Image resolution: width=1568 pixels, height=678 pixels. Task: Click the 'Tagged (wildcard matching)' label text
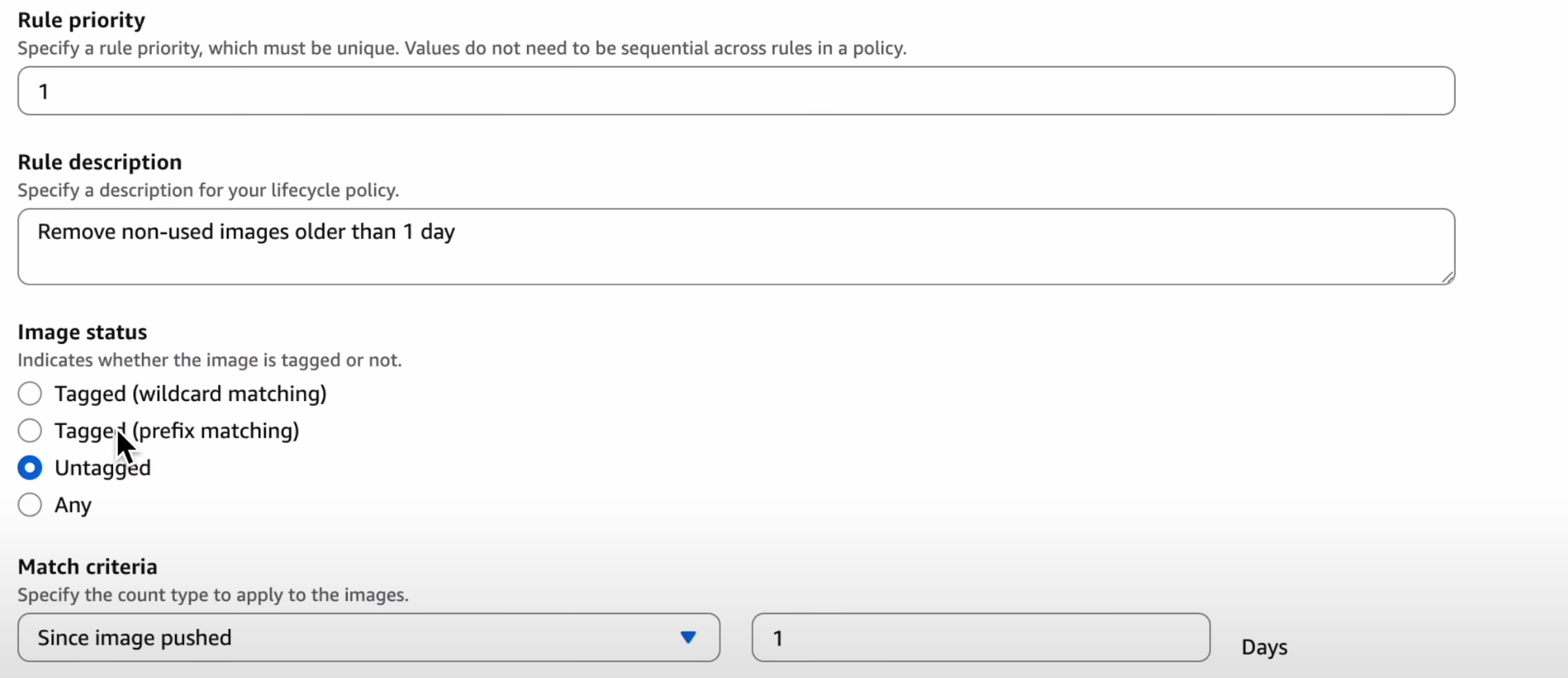(190, 393)
